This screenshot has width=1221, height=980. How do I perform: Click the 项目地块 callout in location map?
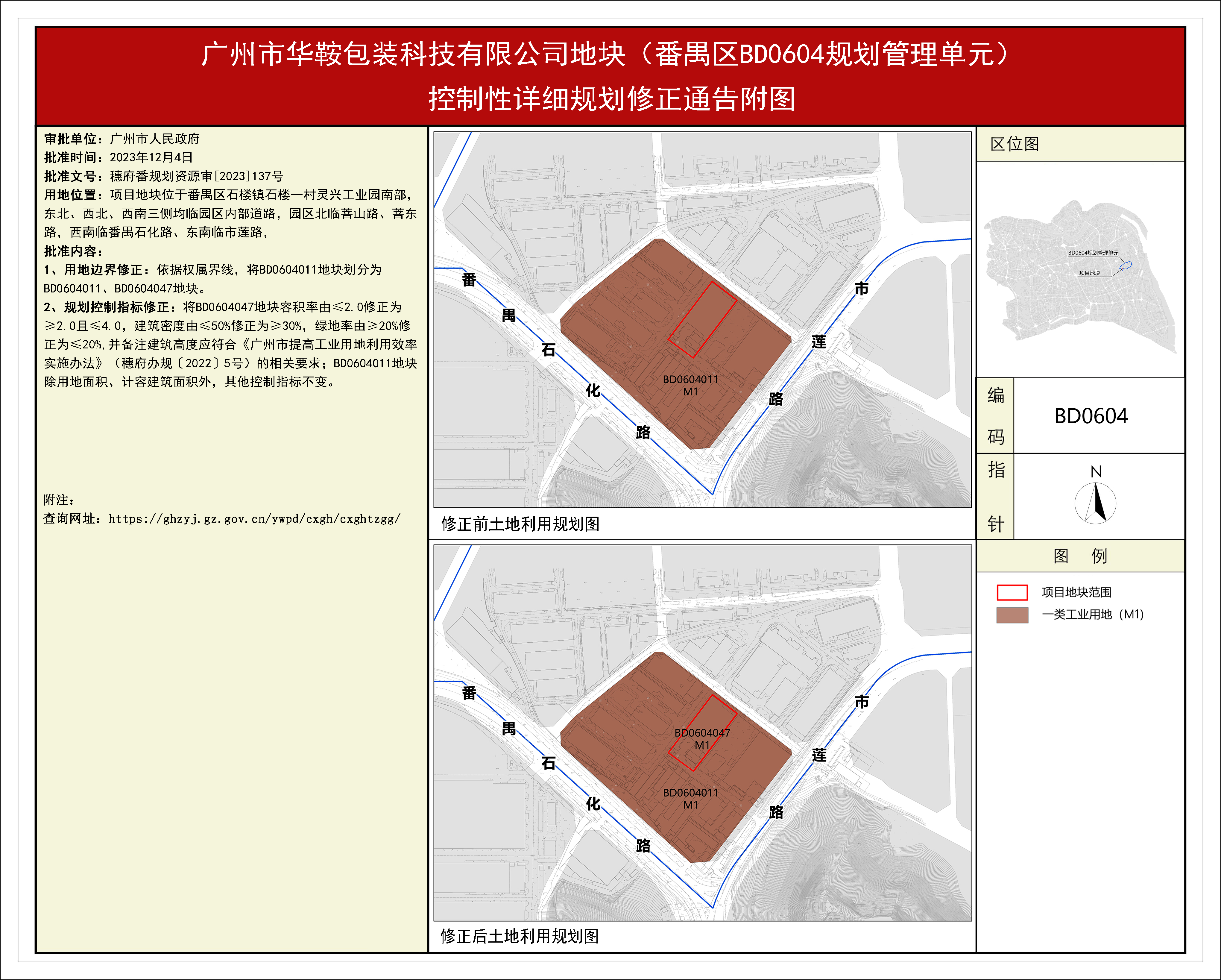click(1089, 273)
